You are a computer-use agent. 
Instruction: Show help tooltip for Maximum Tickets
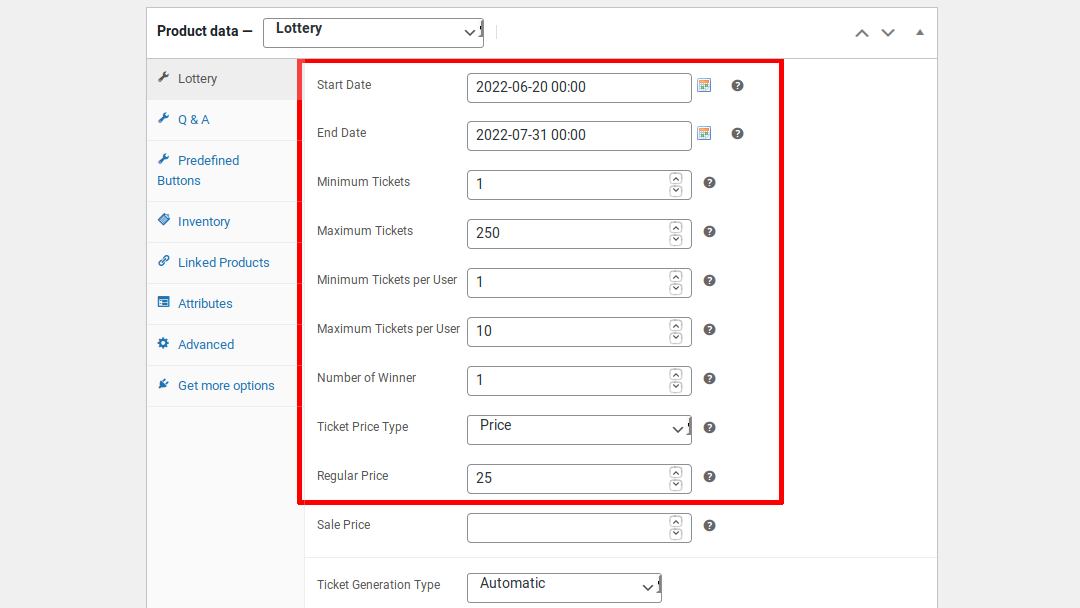coord(709,231)
